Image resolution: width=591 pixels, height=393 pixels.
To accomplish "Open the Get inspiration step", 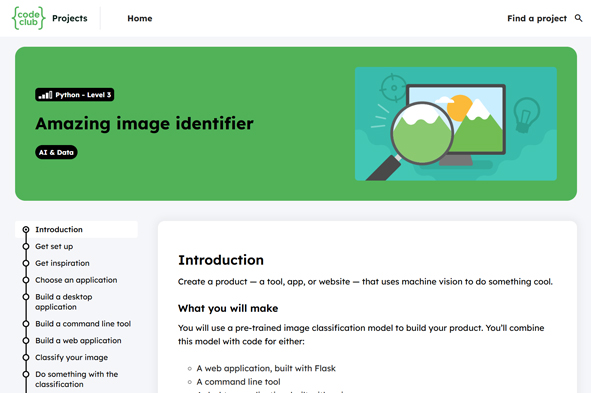I will tap(62, 263).
